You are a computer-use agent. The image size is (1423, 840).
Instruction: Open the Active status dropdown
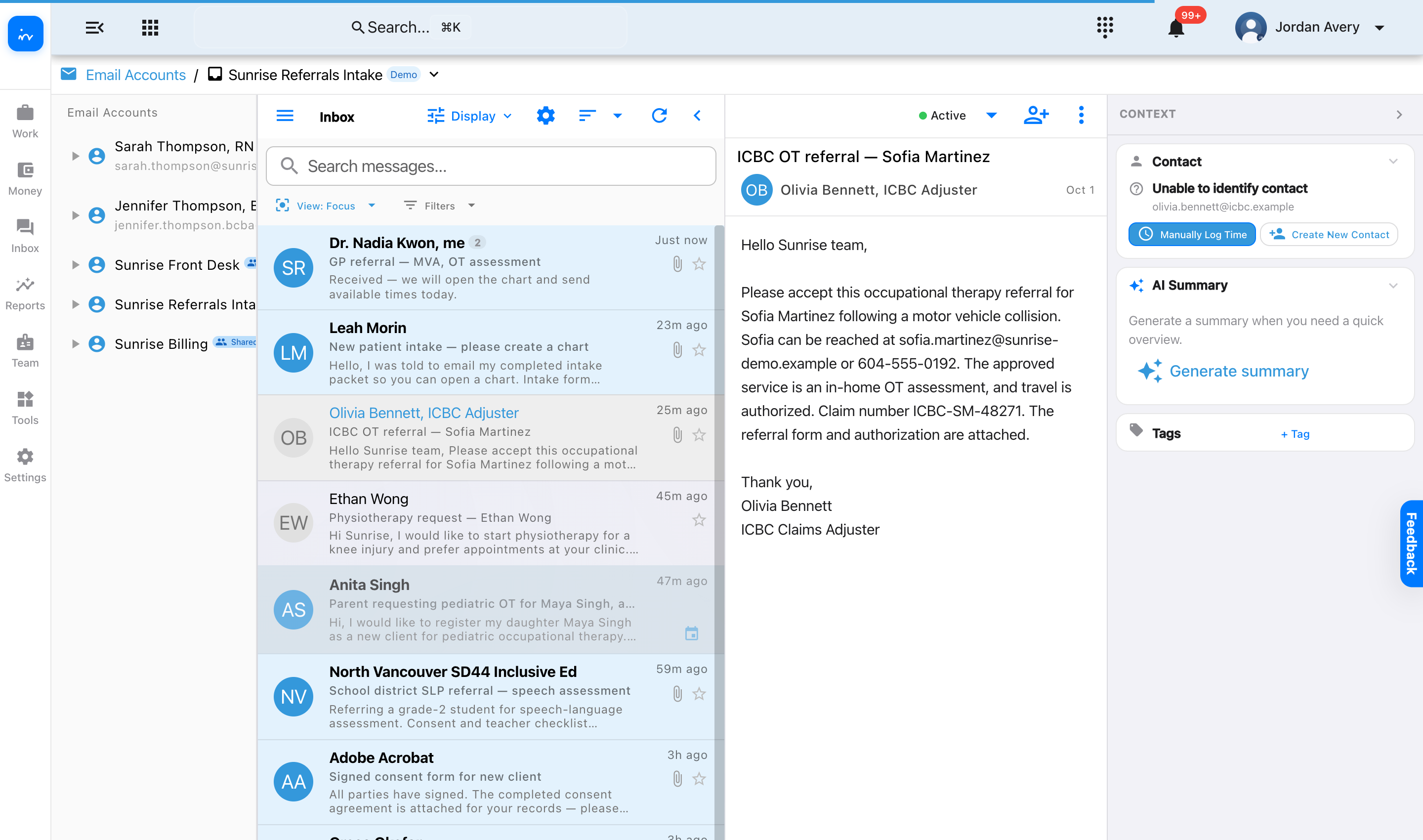(x=958, y=116)
